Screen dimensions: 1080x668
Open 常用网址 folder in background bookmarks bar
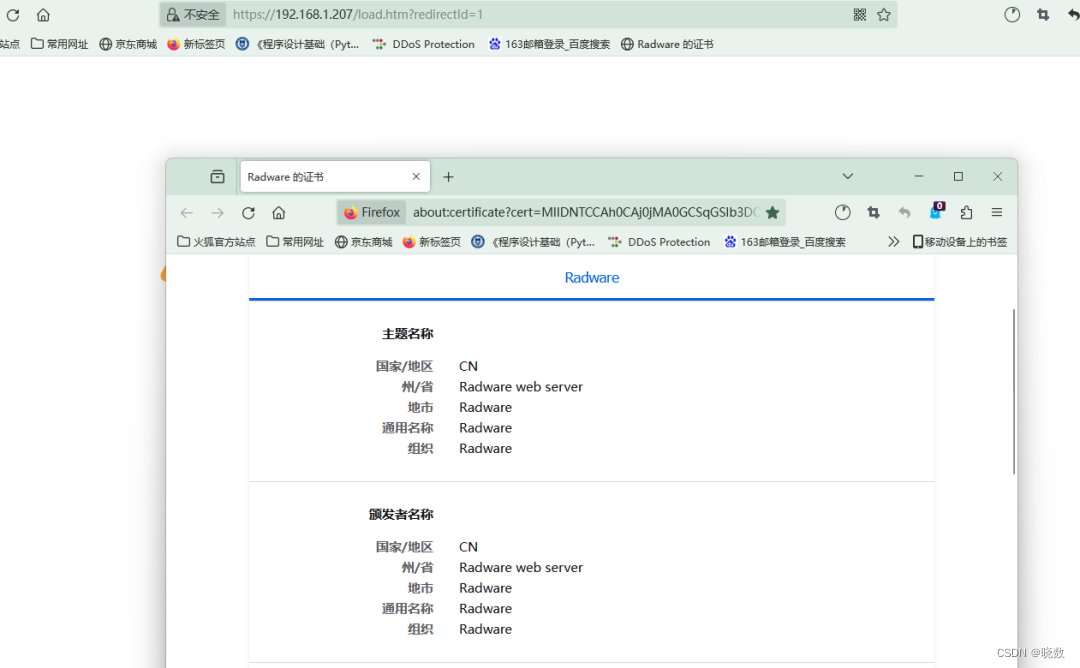[x=59, y=44]
